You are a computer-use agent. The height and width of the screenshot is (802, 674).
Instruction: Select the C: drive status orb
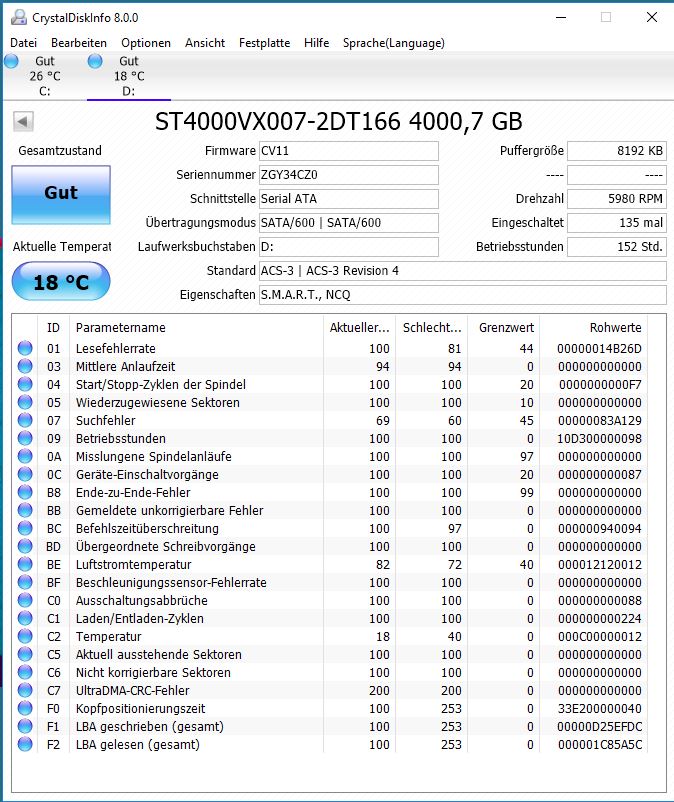11,61
